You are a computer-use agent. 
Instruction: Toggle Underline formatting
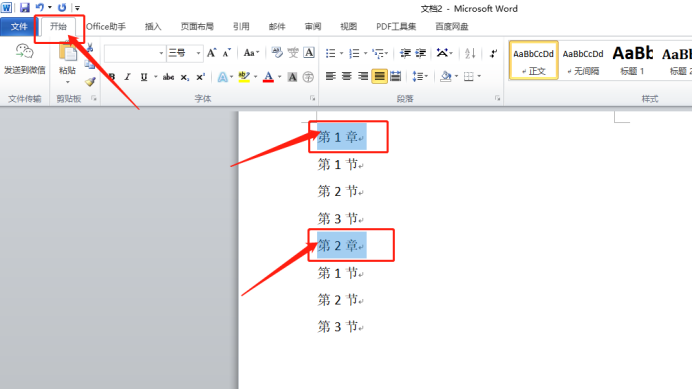point(144,77)
